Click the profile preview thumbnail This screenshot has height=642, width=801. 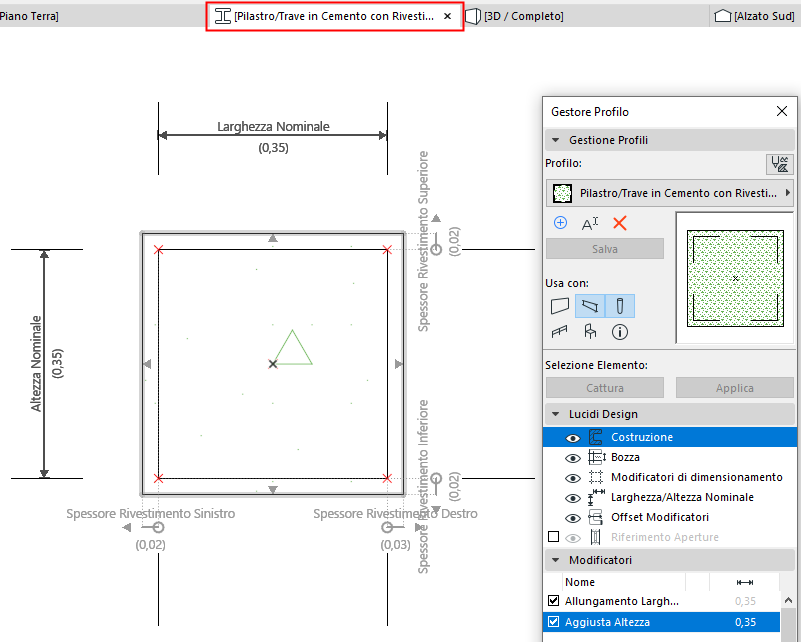click(x=734, y=270)
